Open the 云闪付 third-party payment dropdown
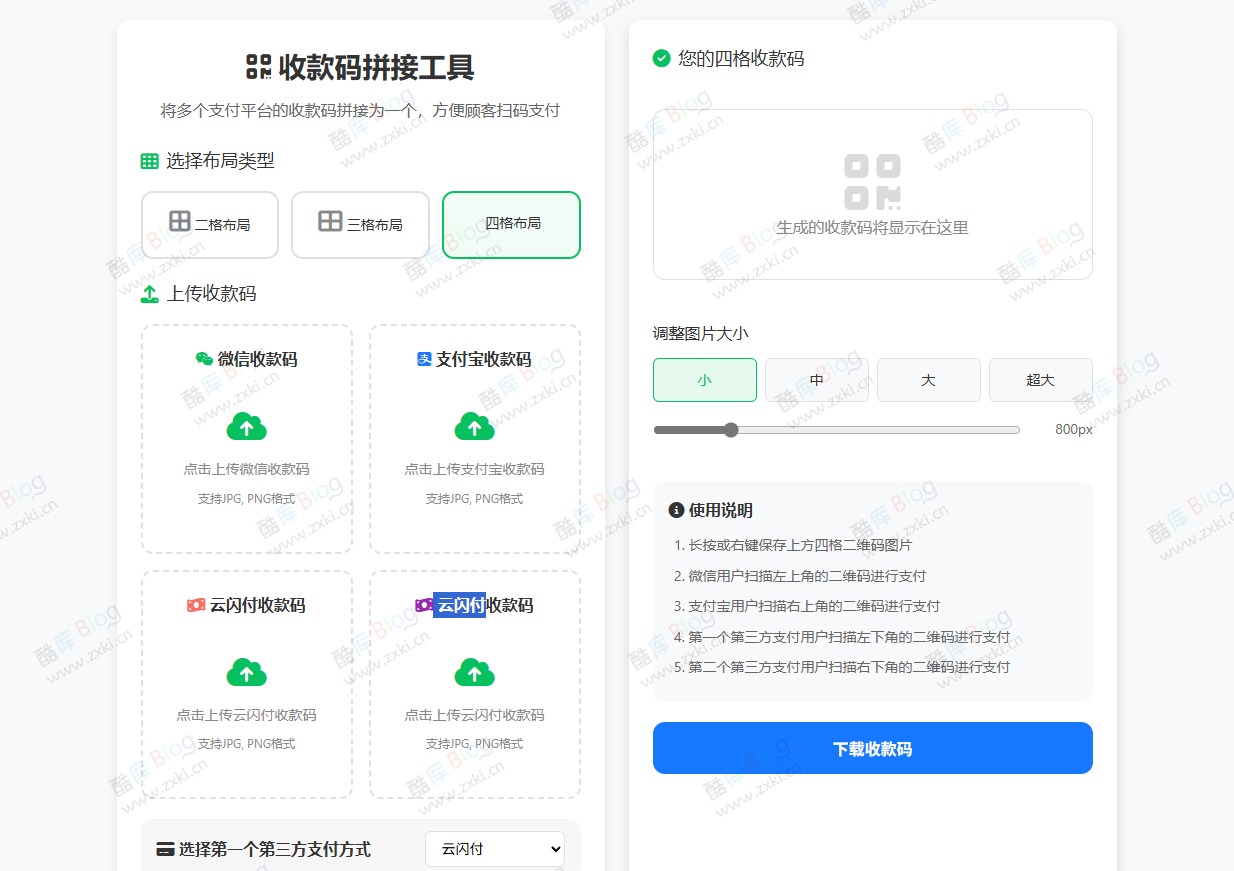Screen dimensions: 1234x871 coord(495,849)
